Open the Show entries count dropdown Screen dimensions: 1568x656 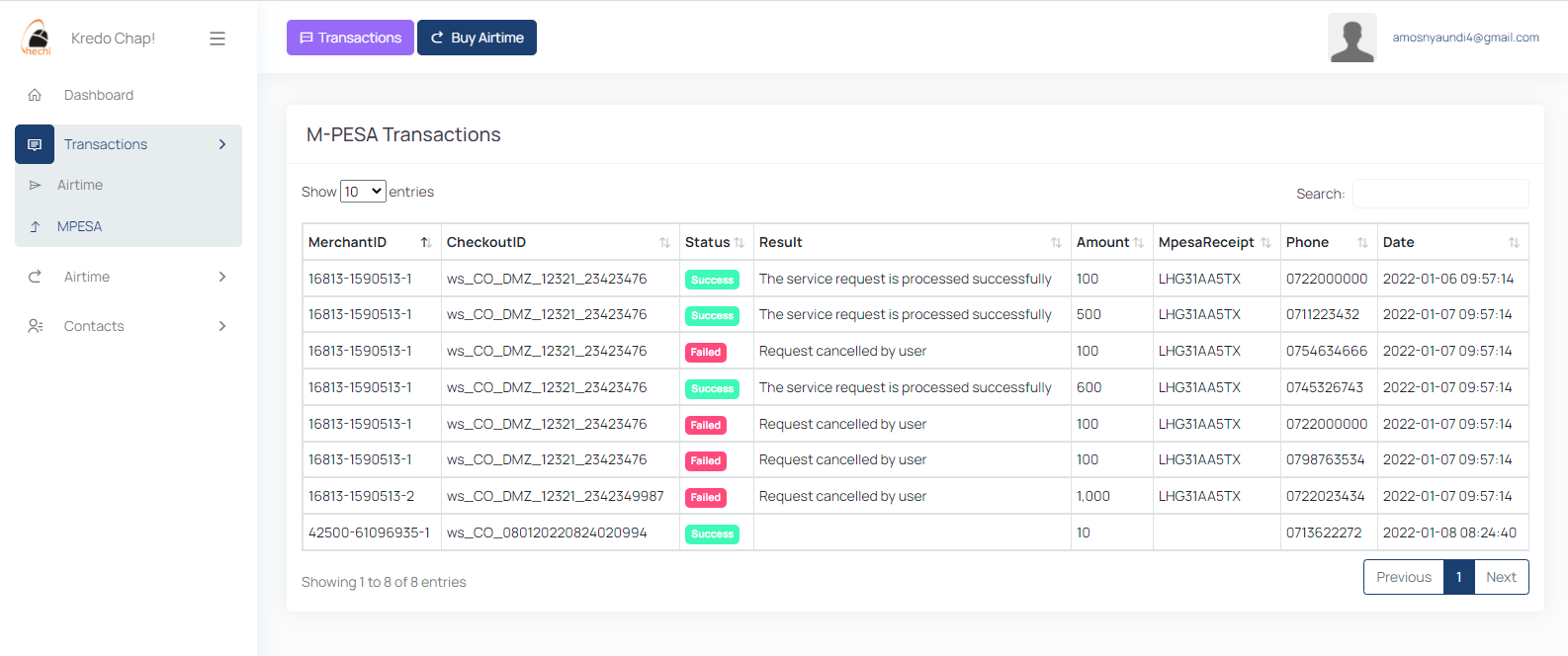[363, 192]
